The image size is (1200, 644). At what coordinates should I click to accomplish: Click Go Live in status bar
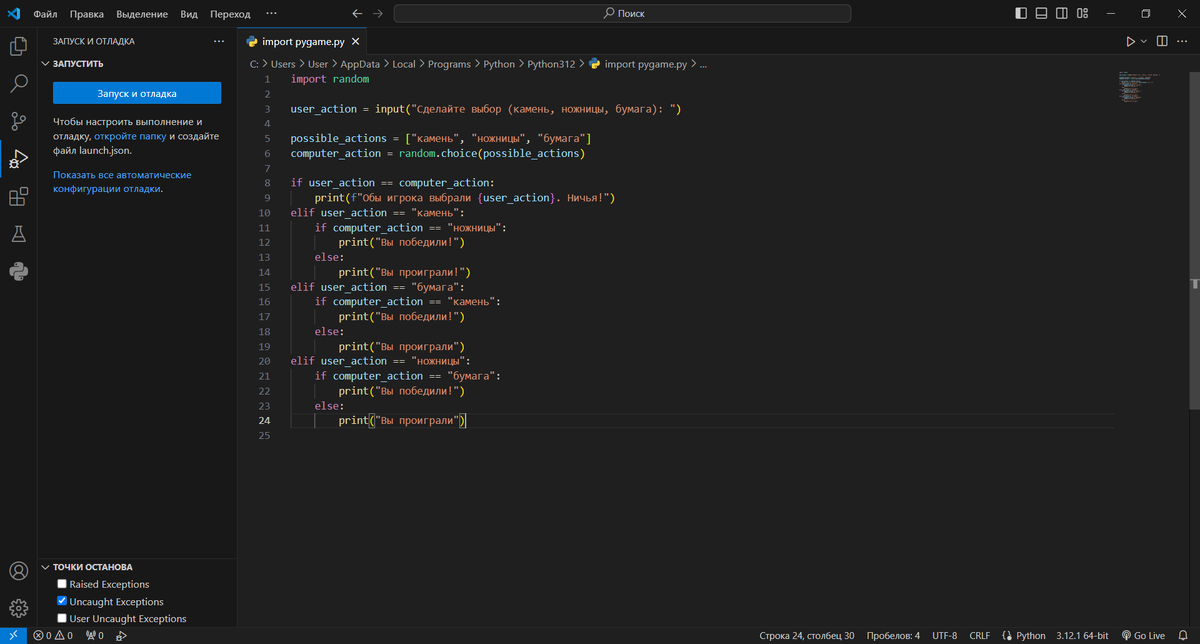pyautogui.click(x=1143, y=635)
